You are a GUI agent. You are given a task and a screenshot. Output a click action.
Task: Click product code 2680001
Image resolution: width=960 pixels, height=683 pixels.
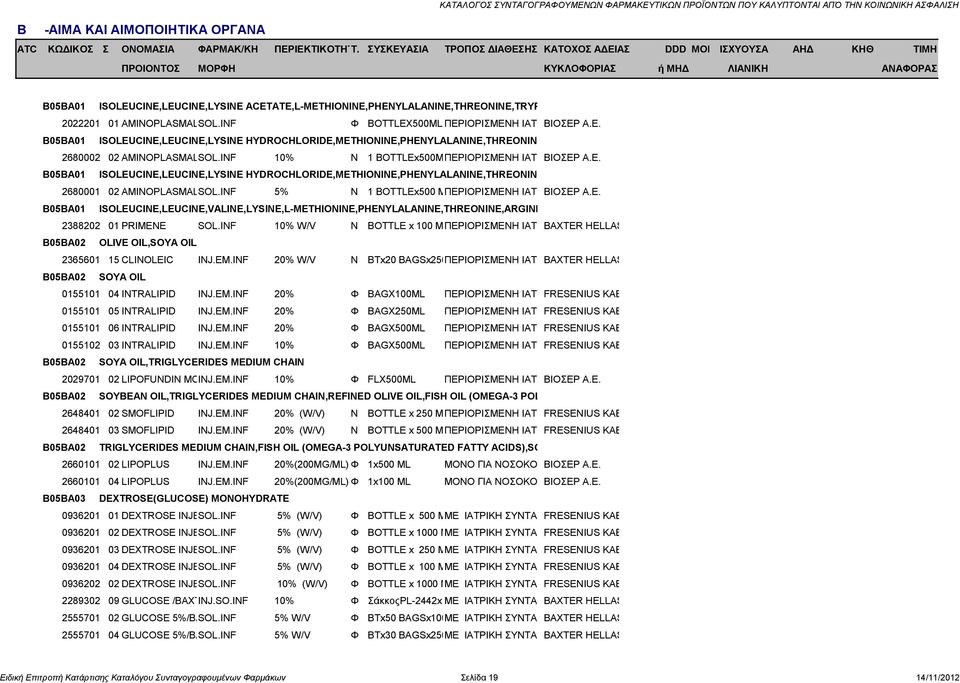[80, 192]
